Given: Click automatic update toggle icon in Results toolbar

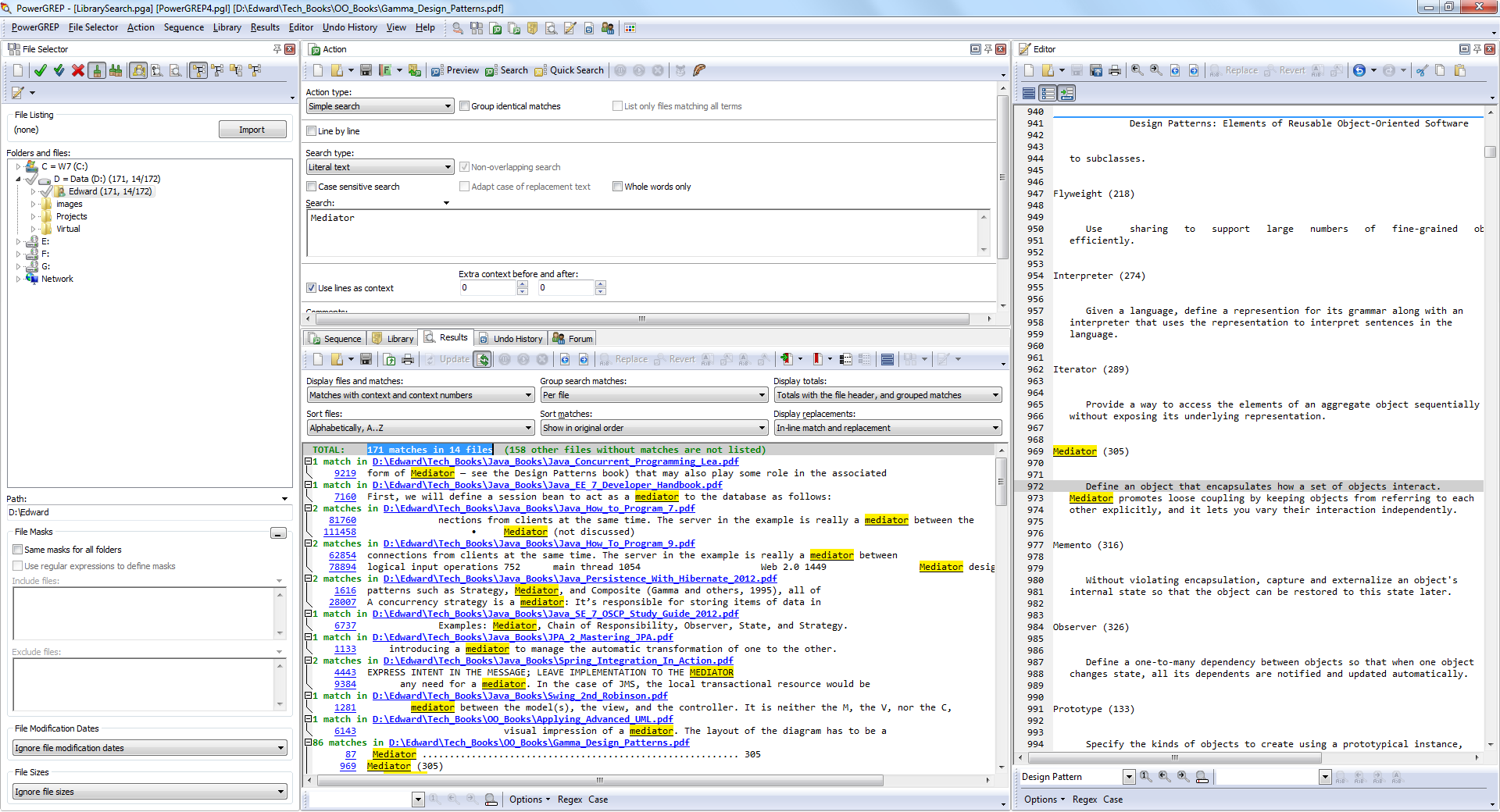Looking at the screenshot, I should [484, 359].
